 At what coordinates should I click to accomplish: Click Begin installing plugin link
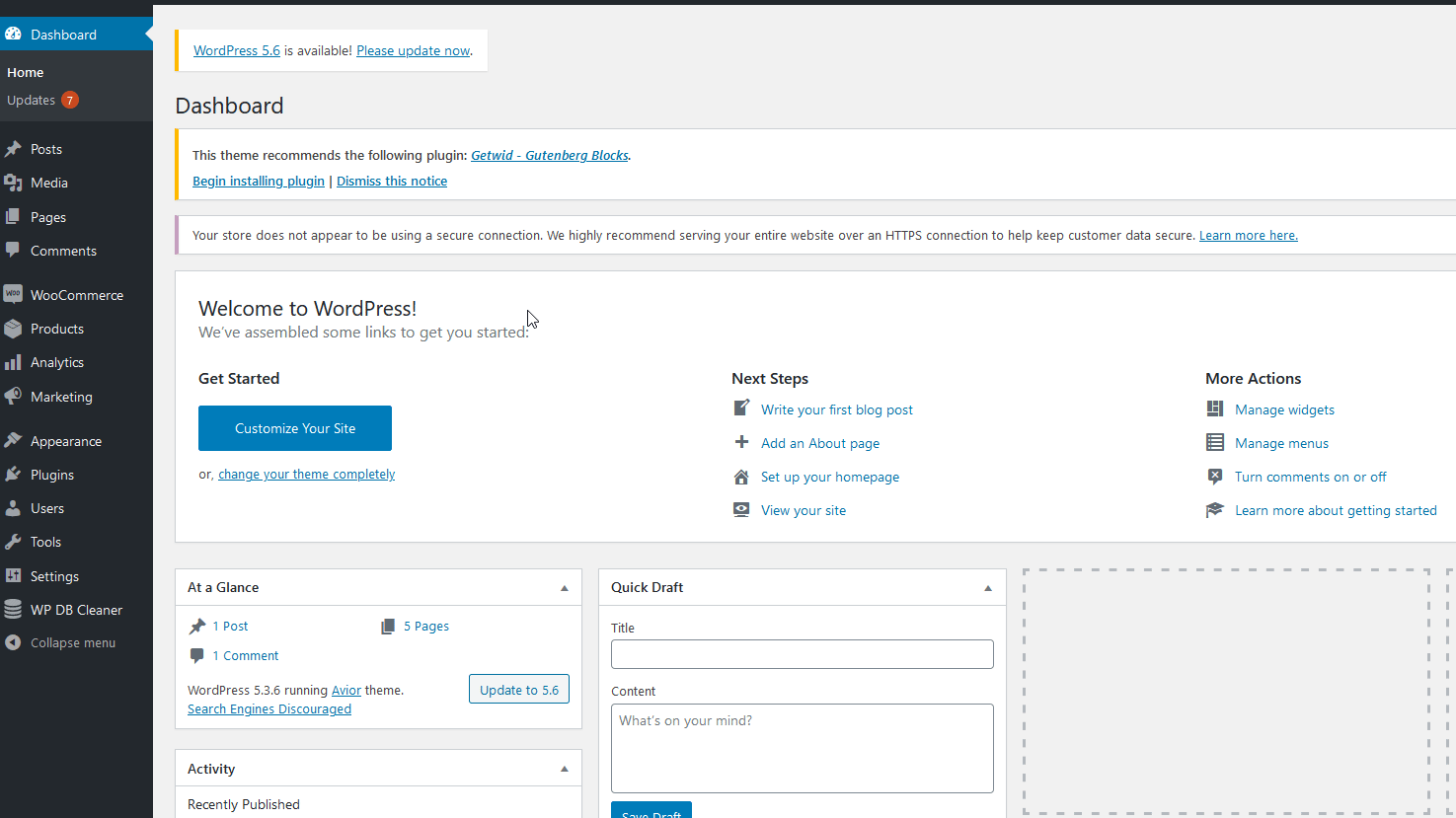(259, 181)
